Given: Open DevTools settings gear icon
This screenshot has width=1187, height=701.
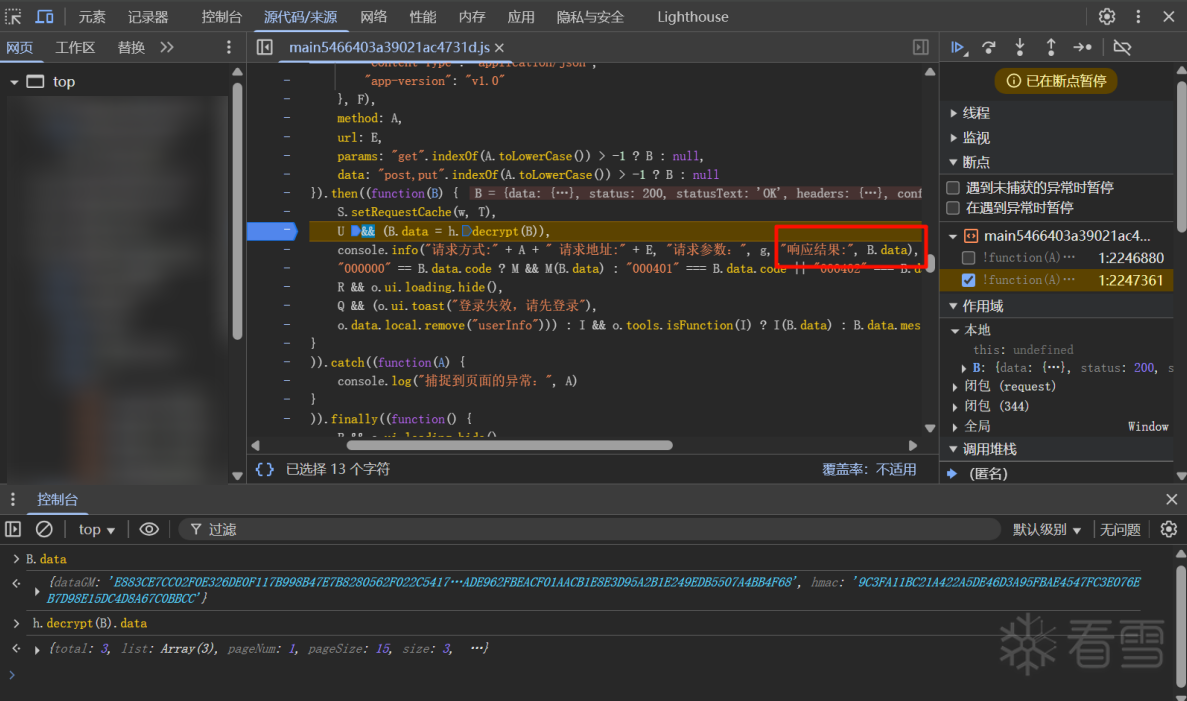Looking at the screenshot, I should point(1107,17).
